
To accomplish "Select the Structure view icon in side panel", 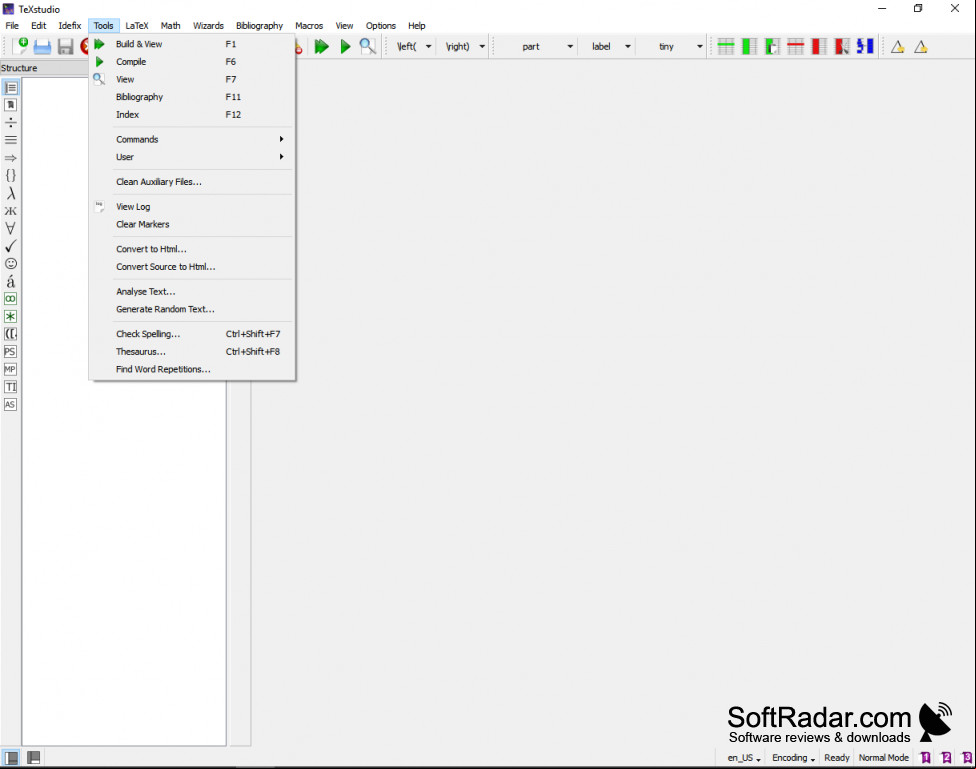I will point(11,88).
